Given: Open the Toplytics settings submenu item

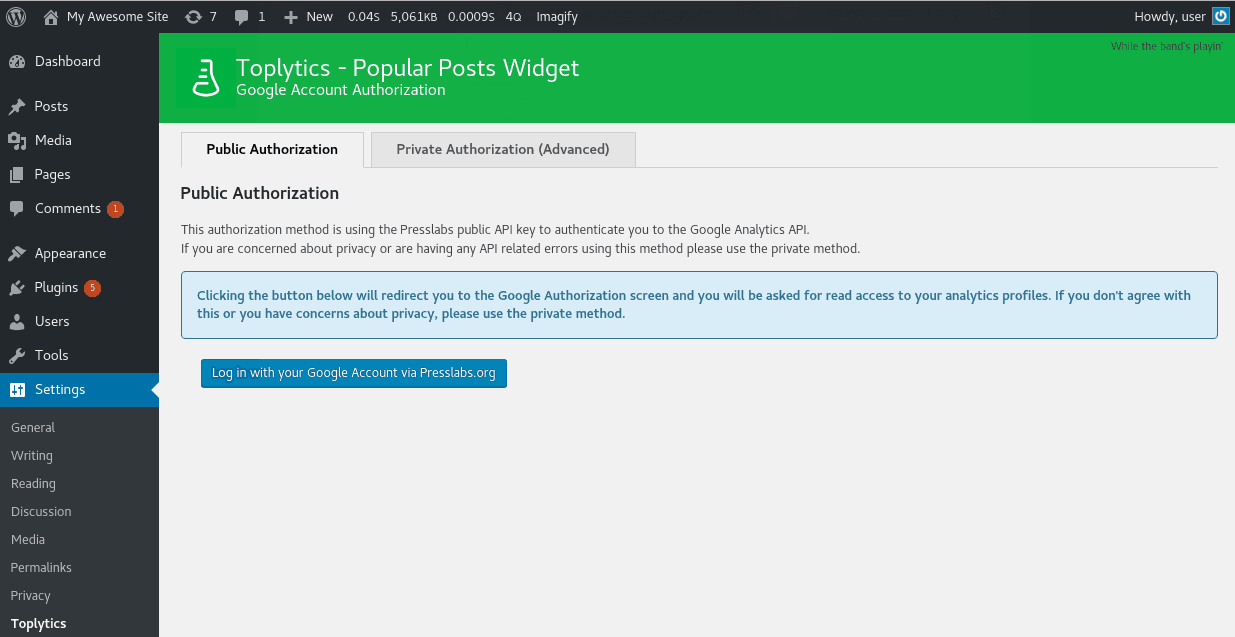Looking at the screenshot, I should click(39, 623).
